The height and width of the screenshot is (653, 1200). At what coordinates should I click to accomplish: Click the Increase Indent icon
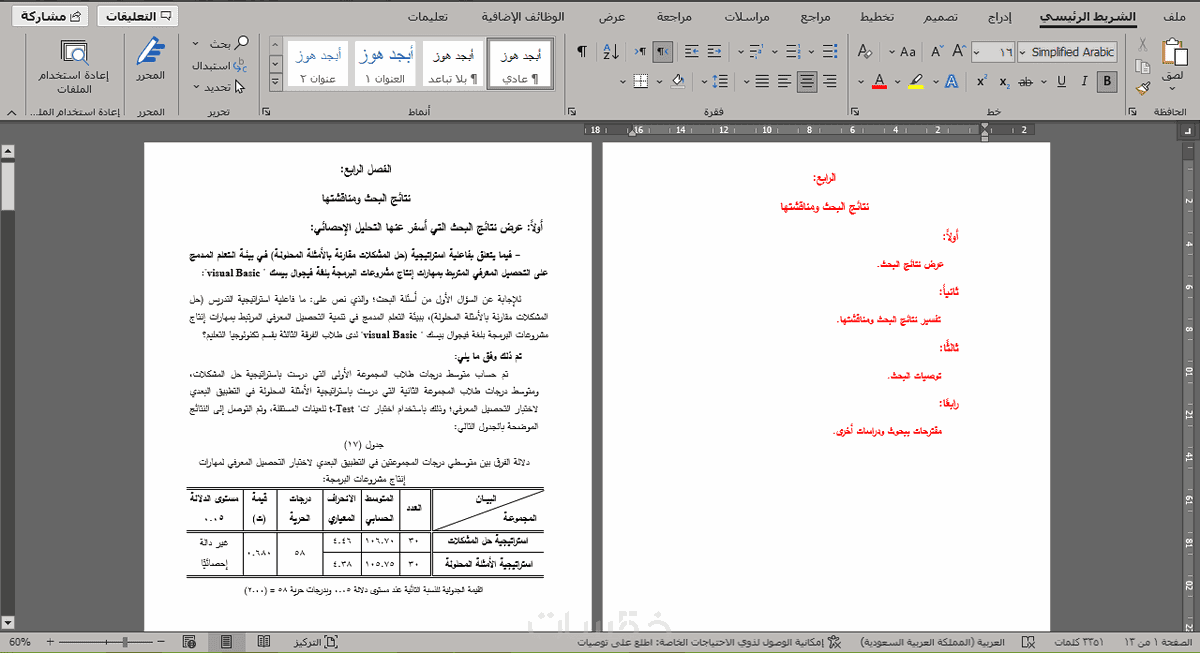click(692, 52)
